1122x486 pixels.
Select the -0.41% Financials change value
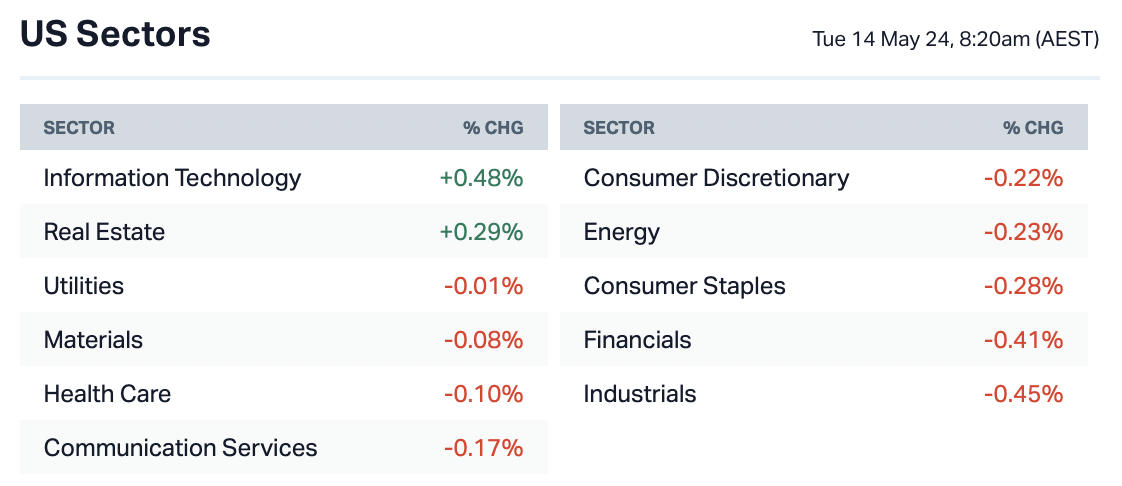(1023, 340)
